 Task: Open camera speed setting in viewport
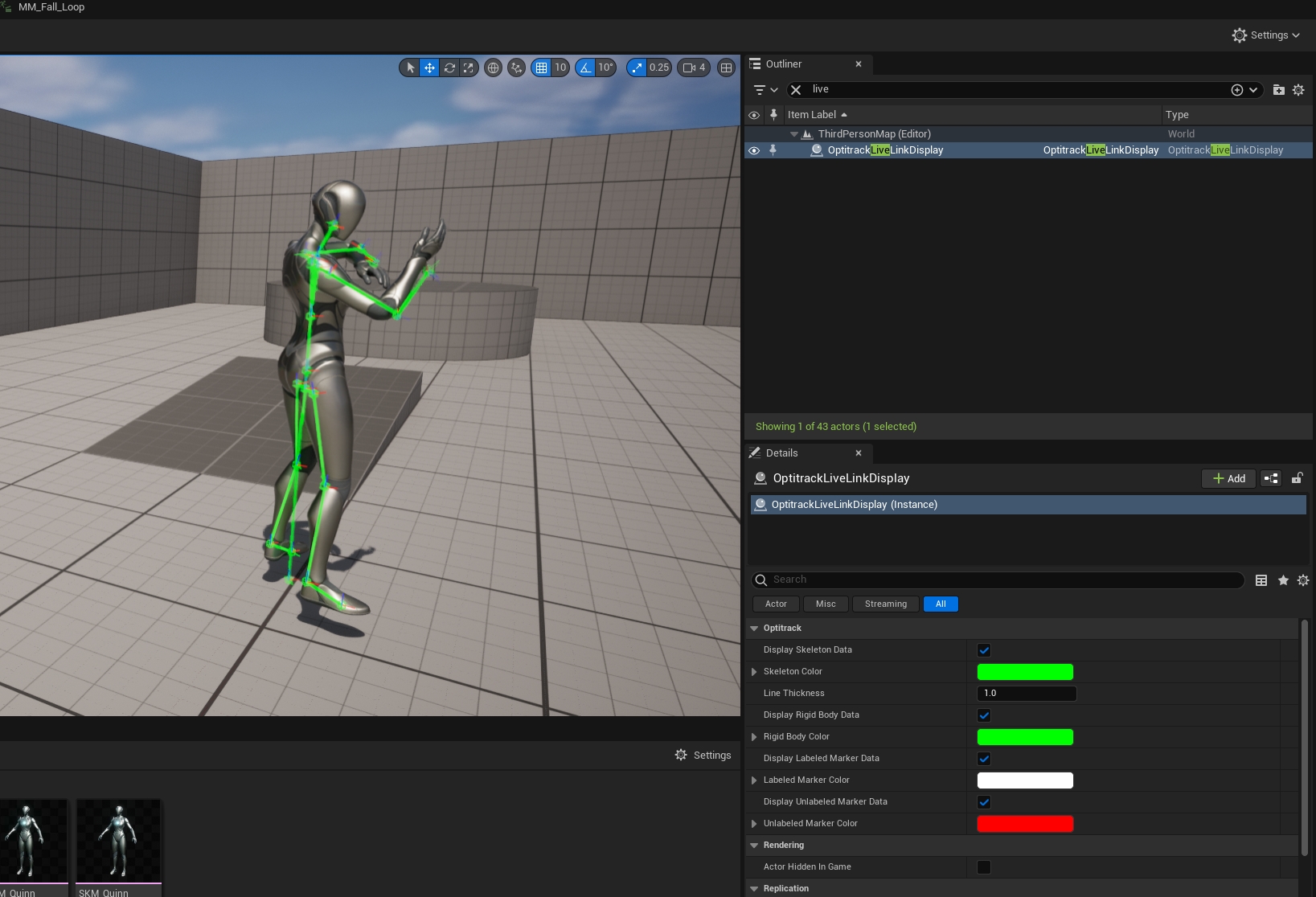pos(694,68)
